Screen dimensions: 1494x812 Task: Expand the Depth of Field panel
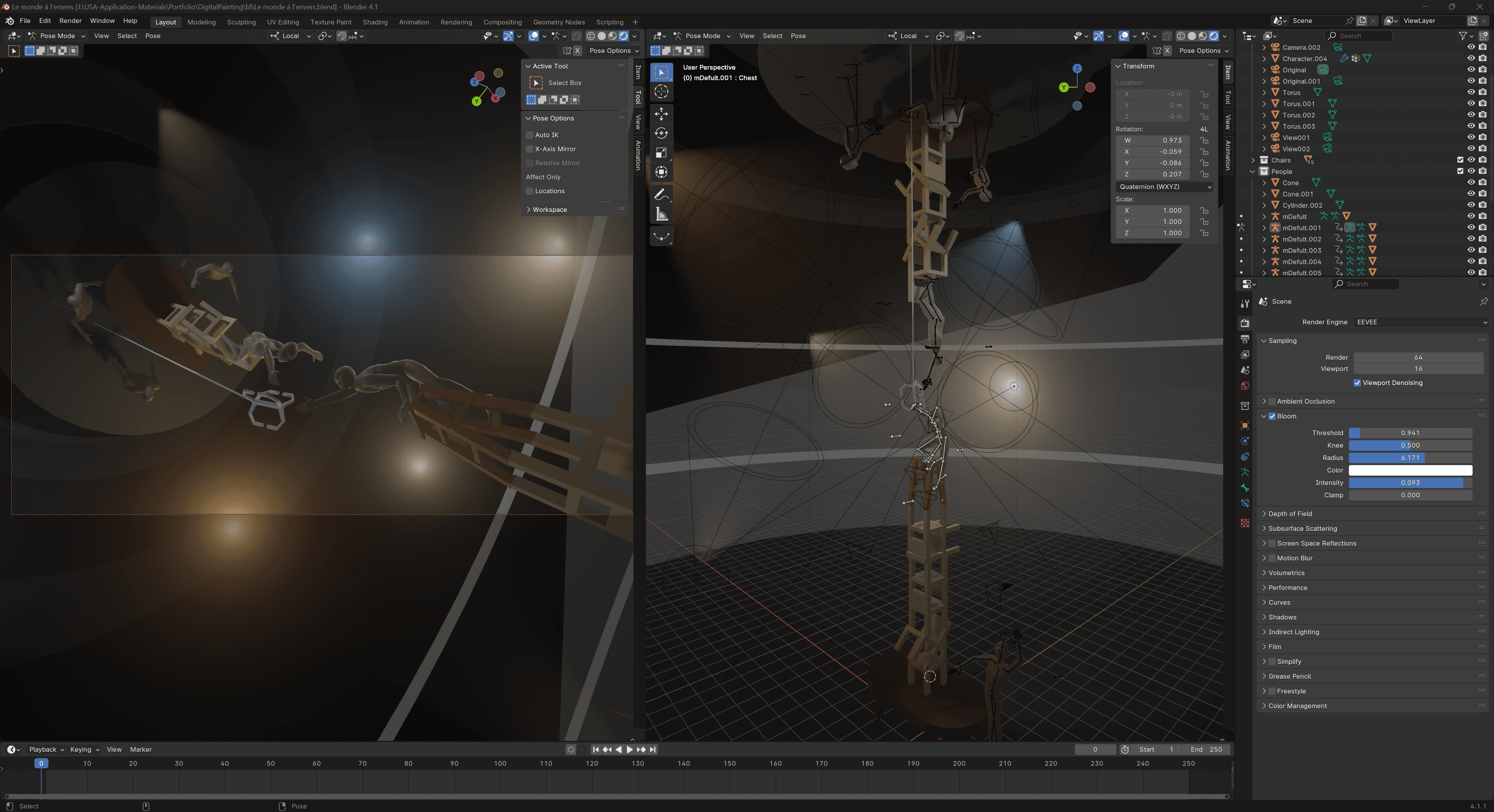pos(1290,513)
